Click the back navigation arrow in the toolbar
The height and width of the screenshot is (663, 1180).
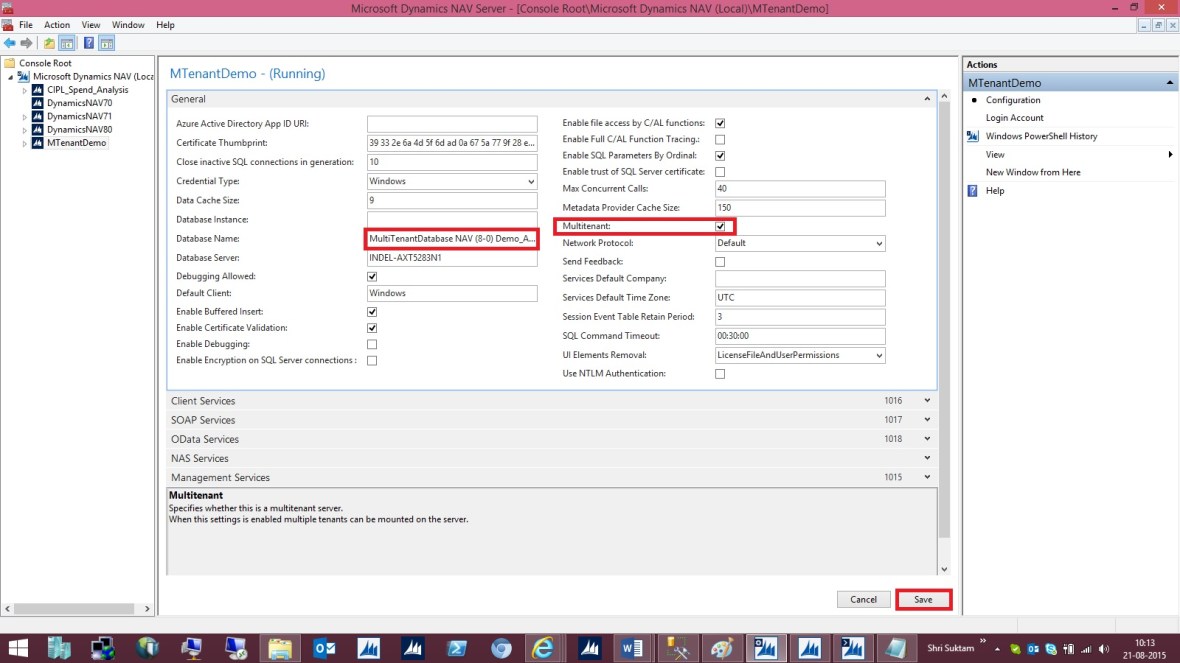pyautogui.click(x=9, y=43)
